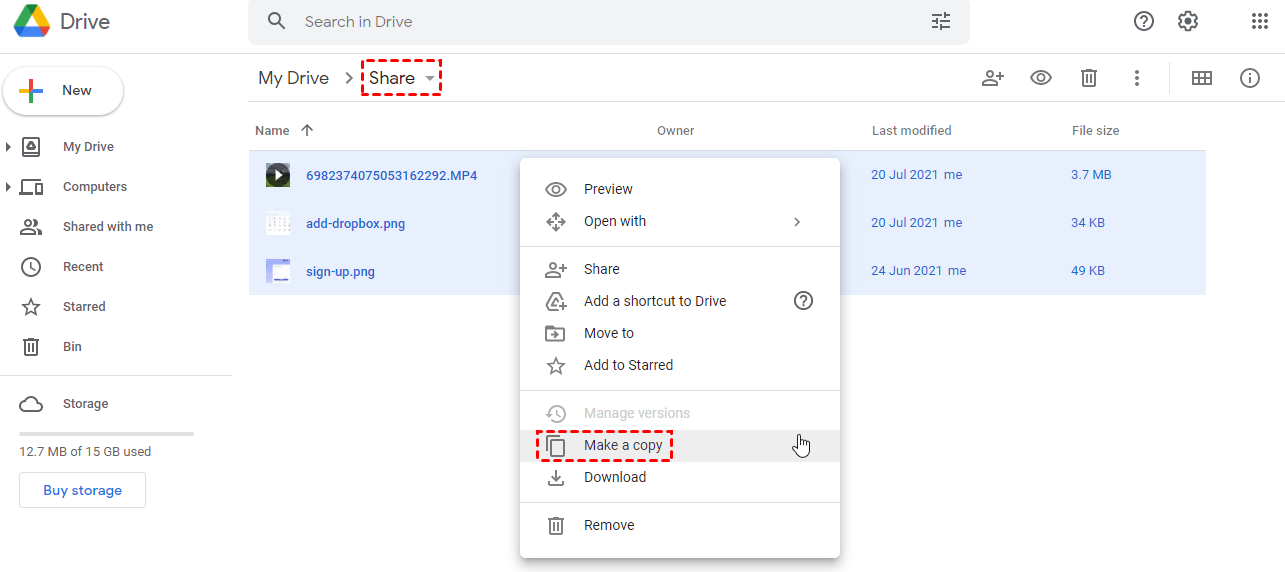Toggle Name column sort order arrow

[307, 130]
